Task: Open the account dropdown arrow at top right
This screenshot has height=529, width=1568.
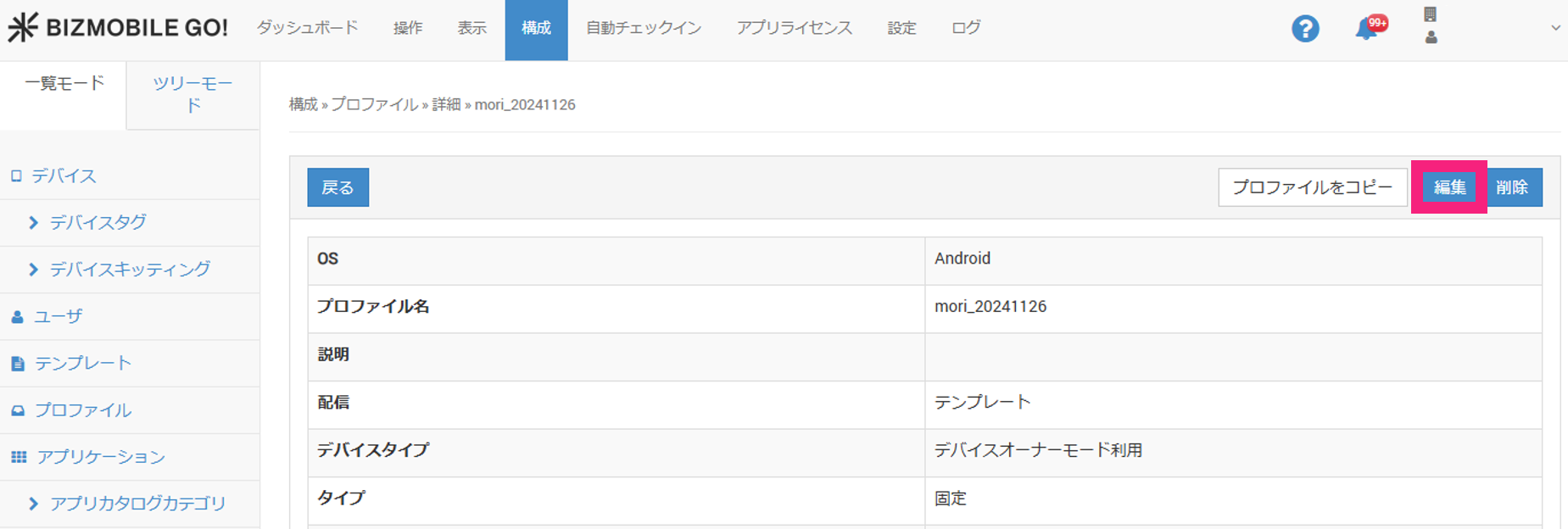Action: 1555,28
